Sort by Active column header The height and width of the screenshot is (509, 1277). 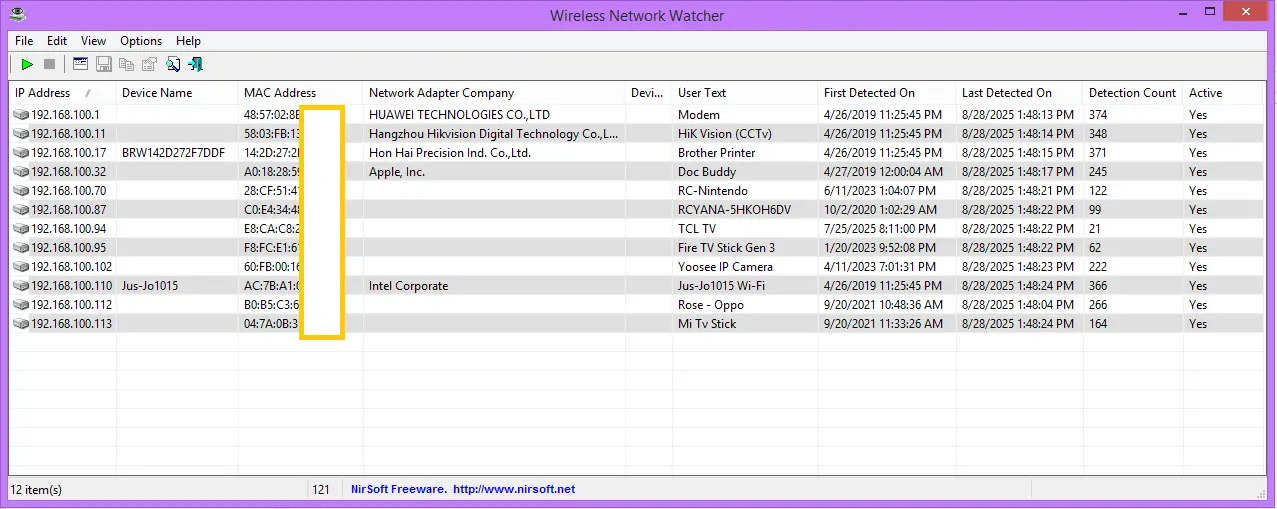click(x=1224, y=93)
